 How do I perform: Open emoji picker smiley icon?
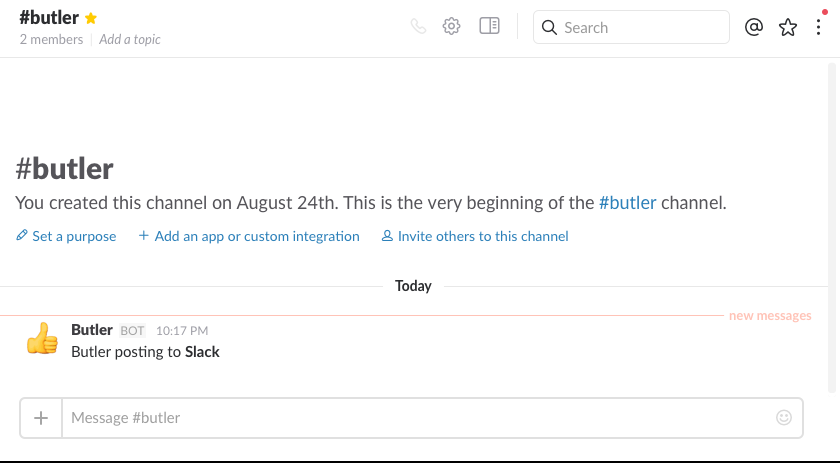point(784,417)
